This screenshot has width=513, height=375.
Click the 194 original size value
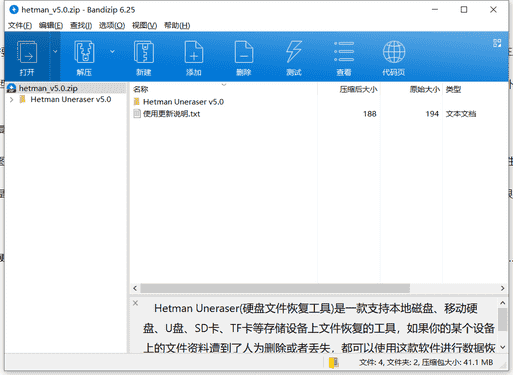432,114
